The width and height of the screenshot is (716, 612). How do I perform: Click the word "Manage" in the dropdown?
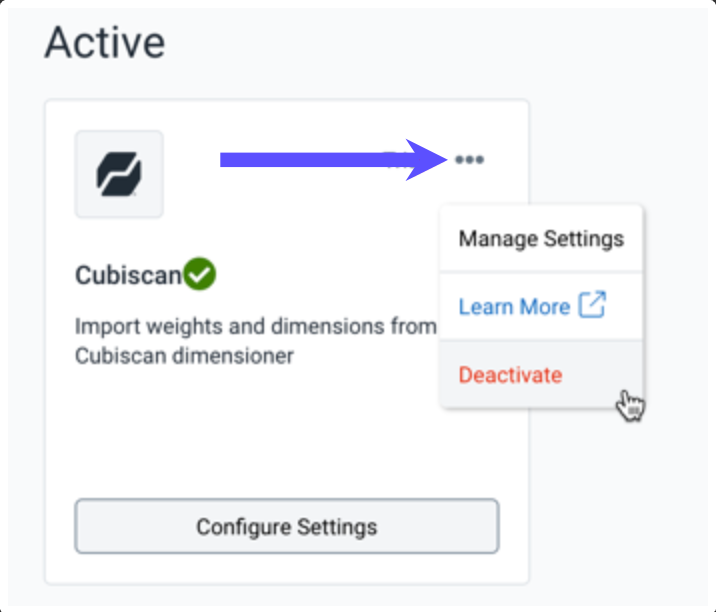pos(497,239)
